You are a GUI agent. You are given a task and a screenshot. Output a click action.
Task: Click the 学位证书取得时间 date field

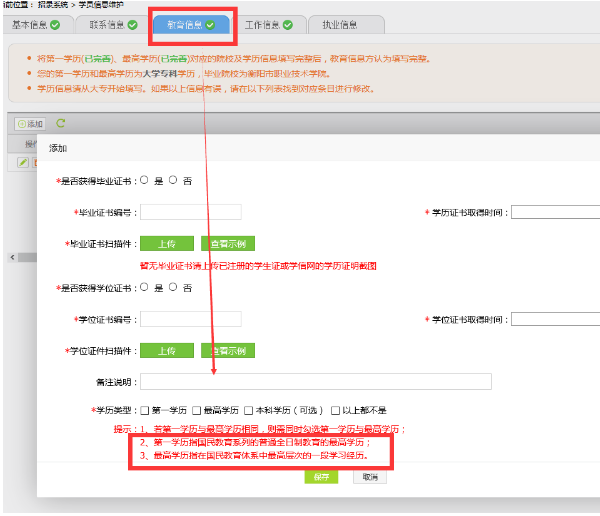pos(556,319)
